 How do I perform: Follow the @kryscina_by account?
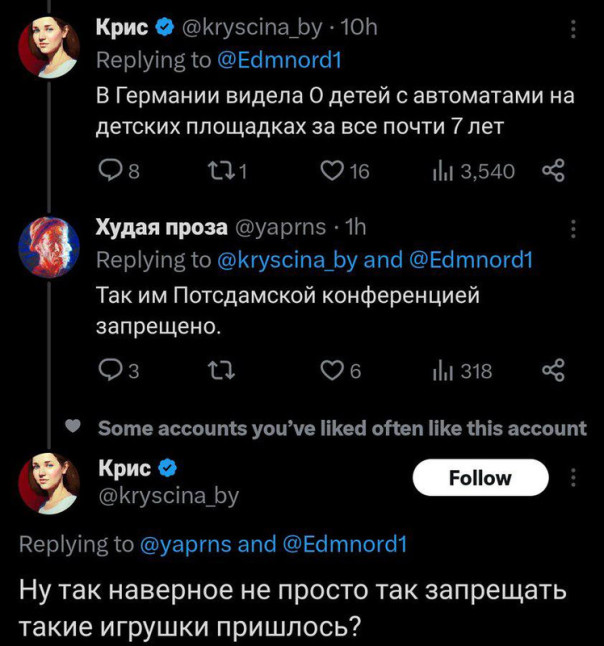(480, 478)
